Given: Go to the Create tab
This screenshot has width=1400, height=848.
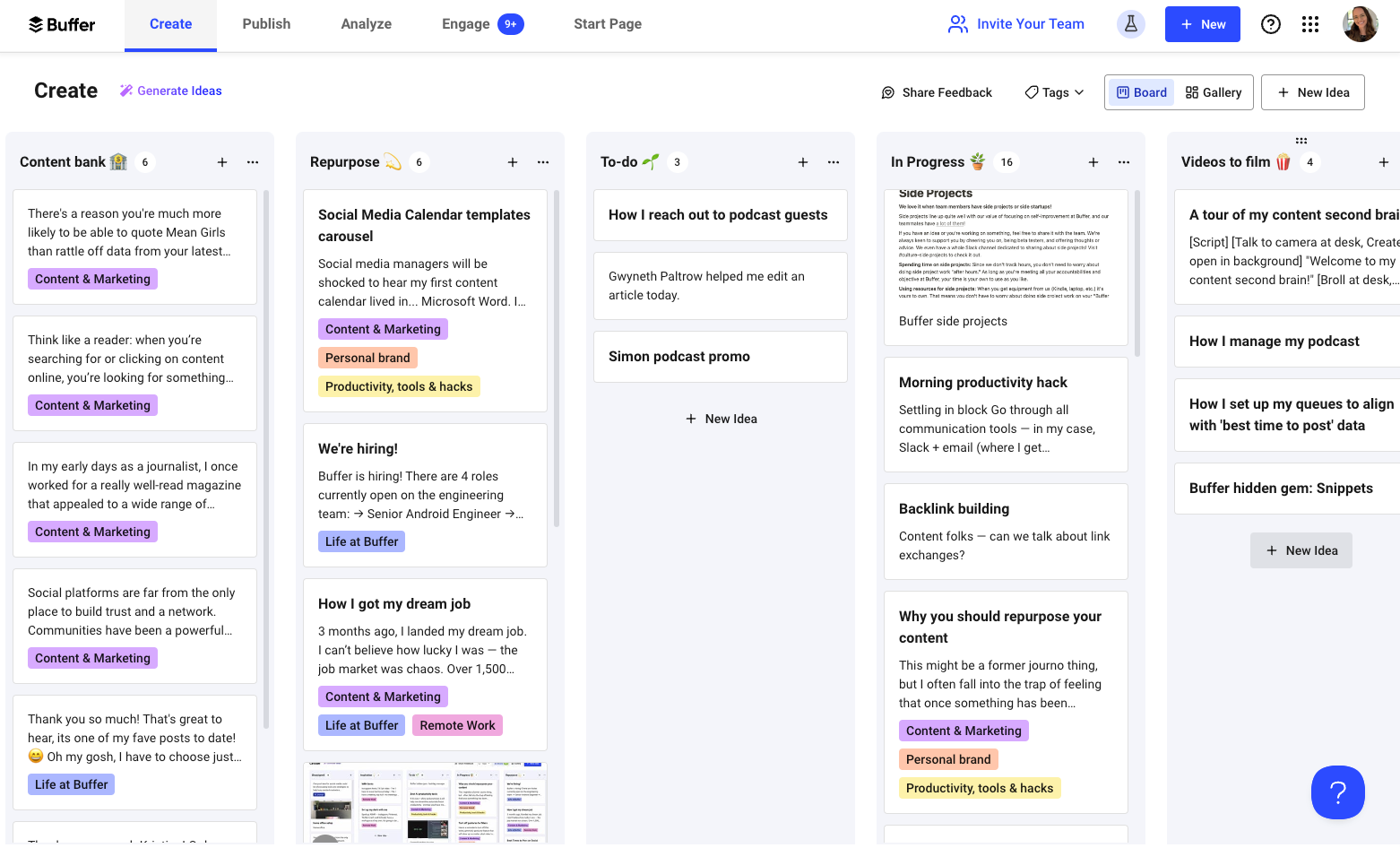Looking at the screenshot, I should pyautogui.click(x=170, y=24).
